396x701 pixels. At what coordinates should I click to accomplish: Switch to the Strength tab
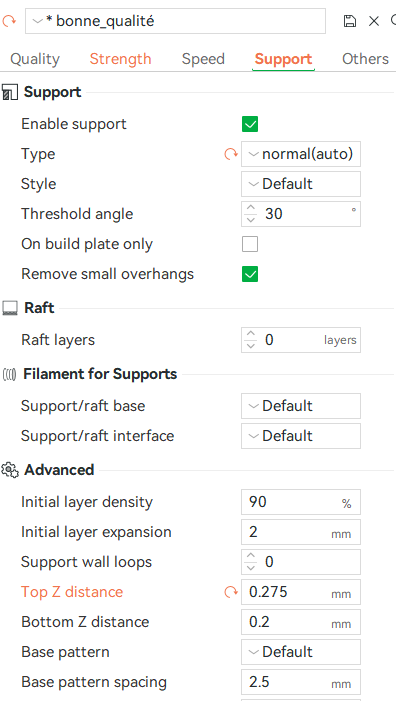[x=121, y=59]
